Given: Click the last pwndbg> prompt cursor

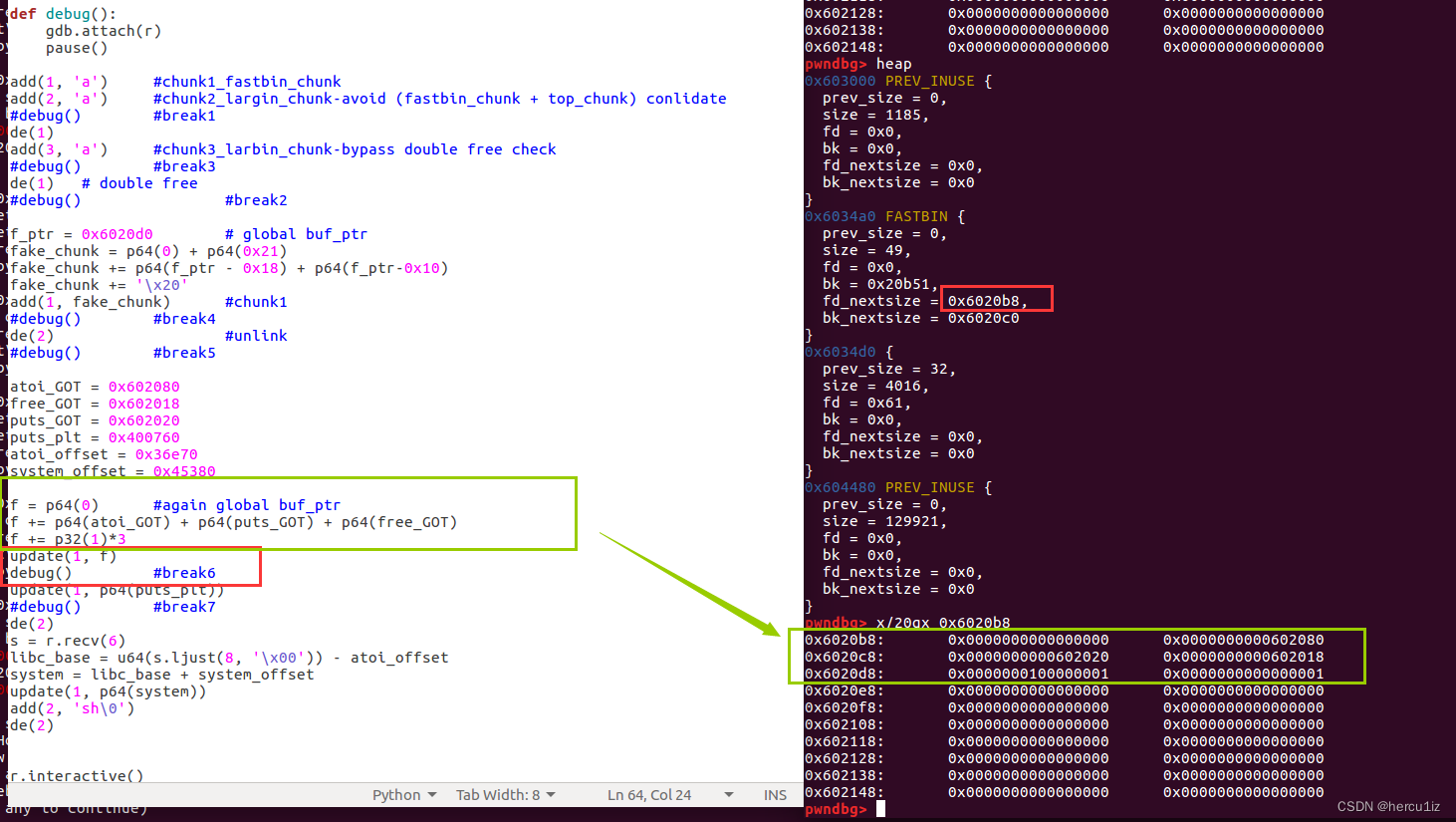Looking at the screenshot, I should tap(880, 809).
